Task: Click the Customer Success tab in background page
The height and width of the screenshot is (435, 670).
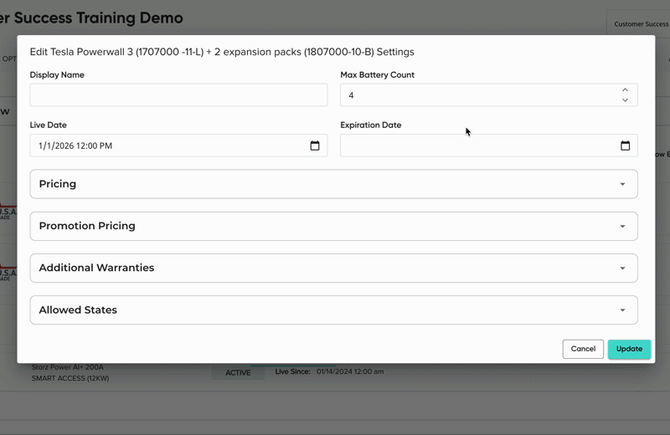Action: point(641,24)
